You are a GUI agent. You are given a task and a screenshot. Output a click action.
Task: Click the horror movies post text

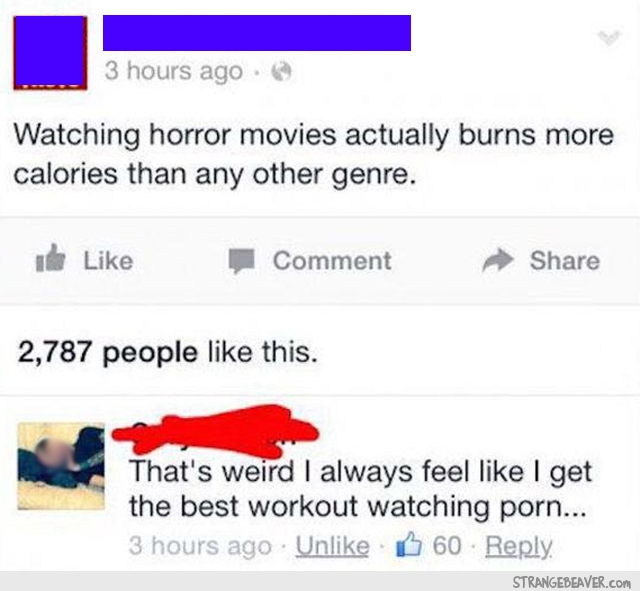(313, 154)
